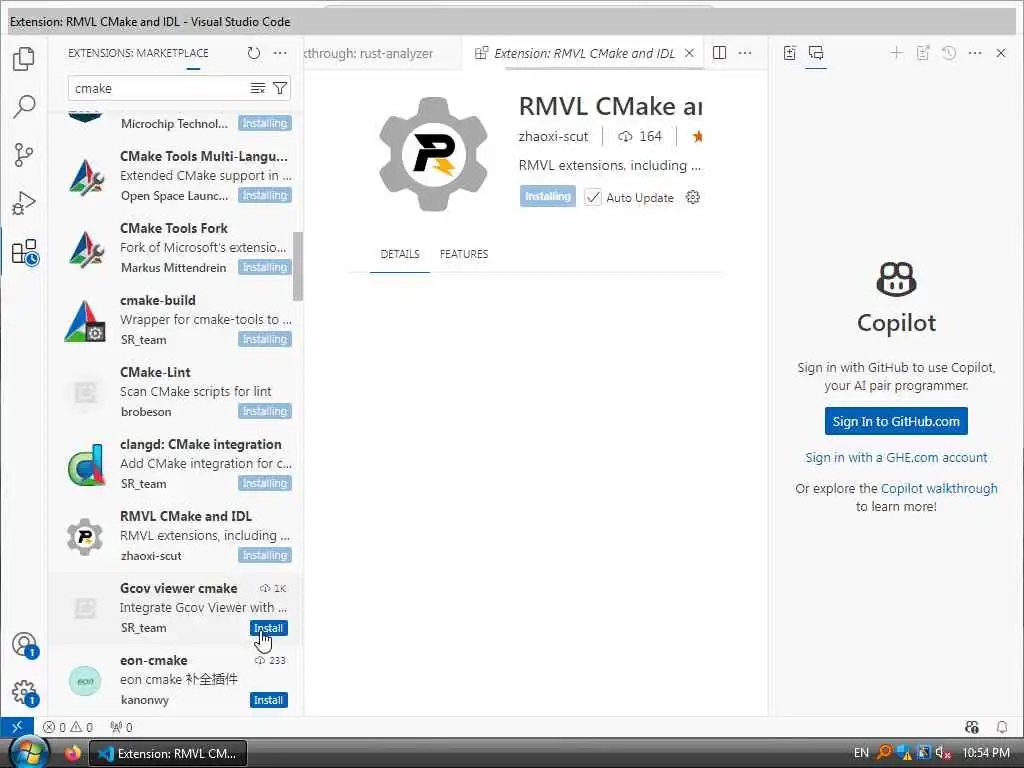This screenshot has height=768, width=1024.
Task: Clear extensions search results
Action: (x=258, y=88)
